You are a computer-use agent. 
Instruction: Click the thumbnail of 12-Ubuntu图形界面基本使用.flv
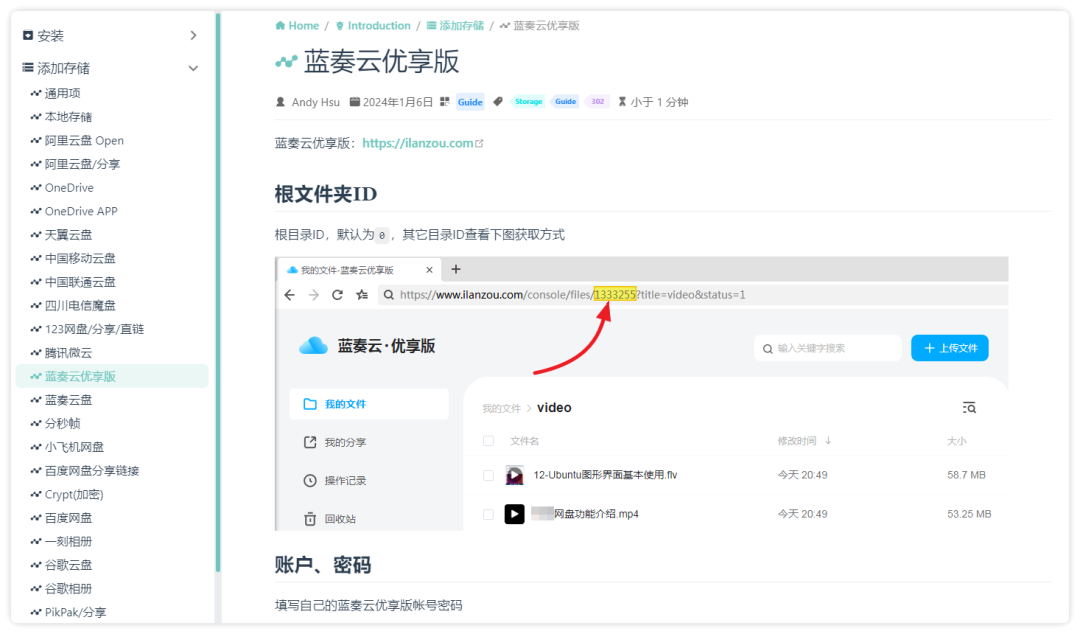point(514,475)
